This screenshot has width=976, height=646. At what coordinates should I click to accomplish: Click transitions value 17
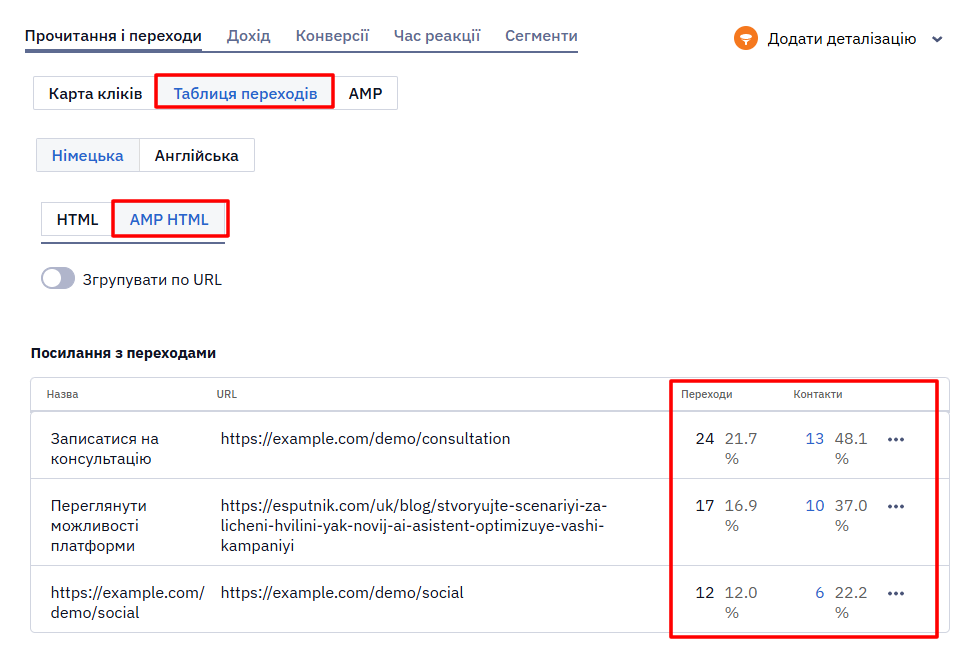[x=705, y=506]
